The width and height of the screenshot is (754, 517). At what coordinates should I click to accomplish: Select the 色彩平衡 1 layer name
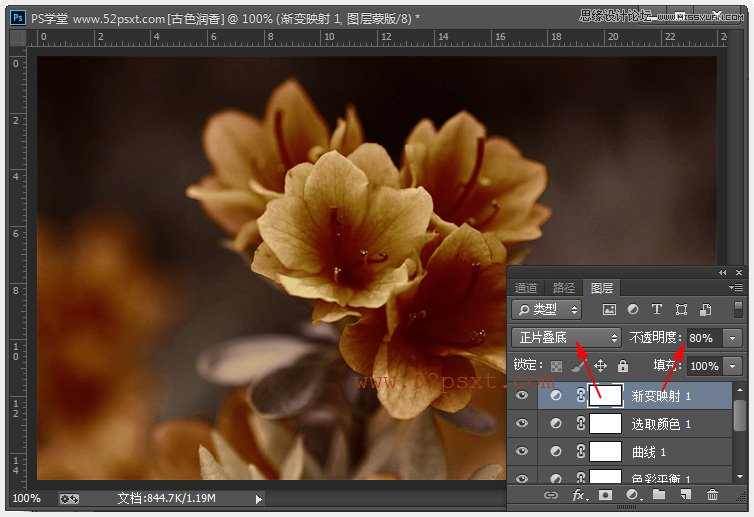pos(661,478)
